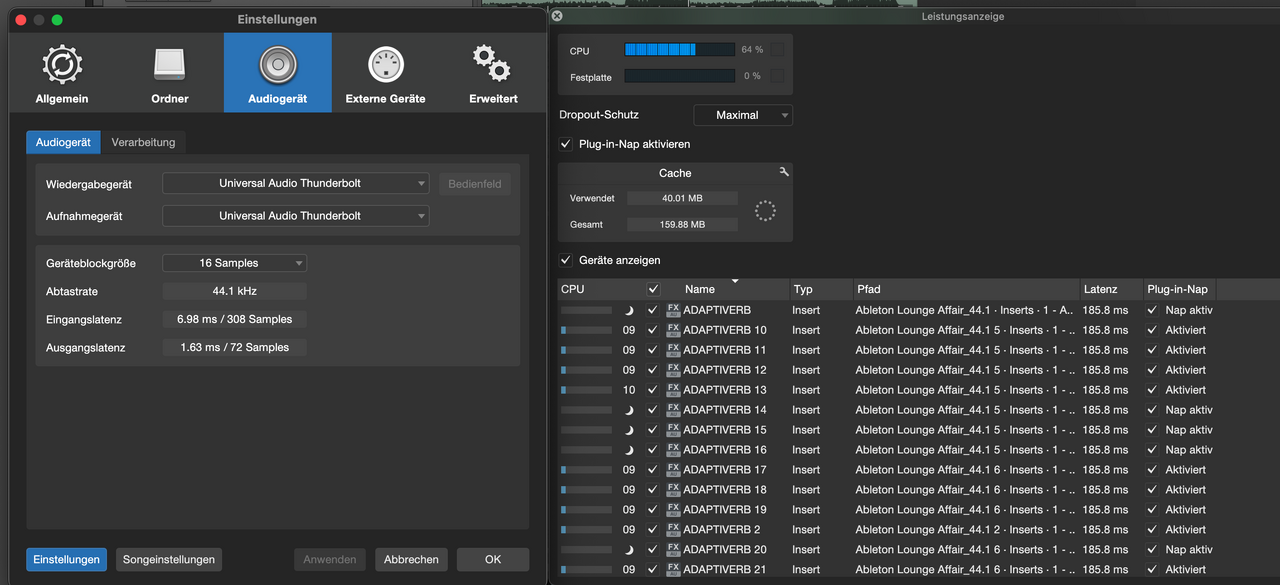This screenshot has height=585, width=1280.
Task: Open the Aufnahmegerät dropdown
Action: pos(296,216)
